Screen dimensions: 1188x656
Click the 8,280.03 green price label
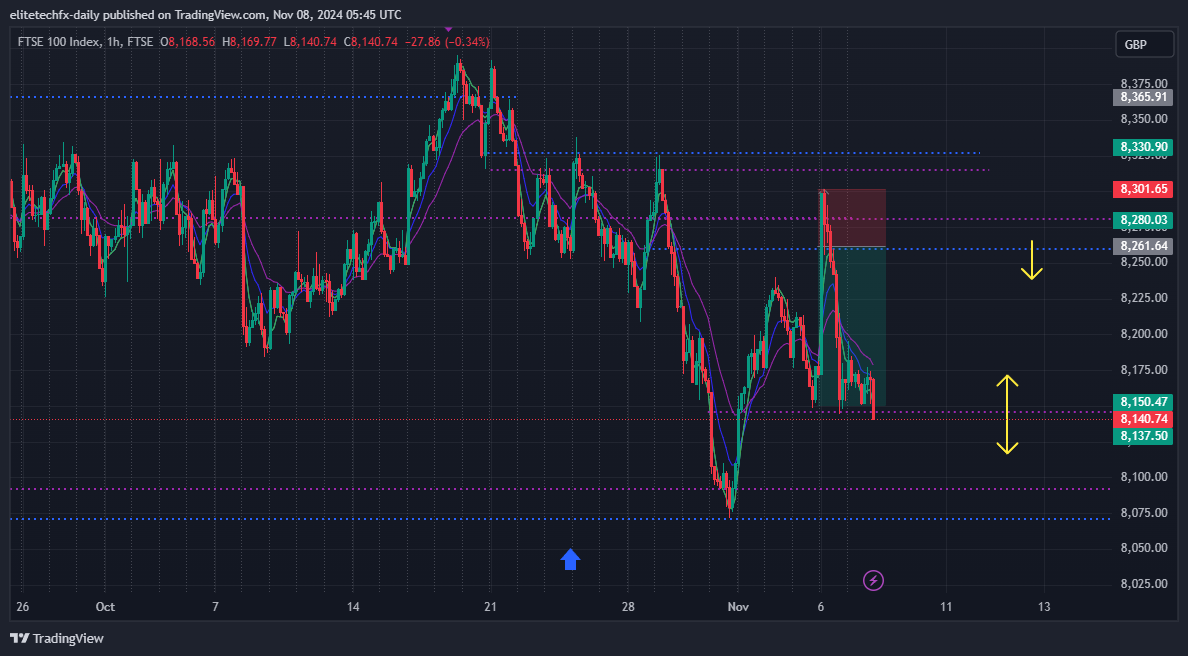1143,220
